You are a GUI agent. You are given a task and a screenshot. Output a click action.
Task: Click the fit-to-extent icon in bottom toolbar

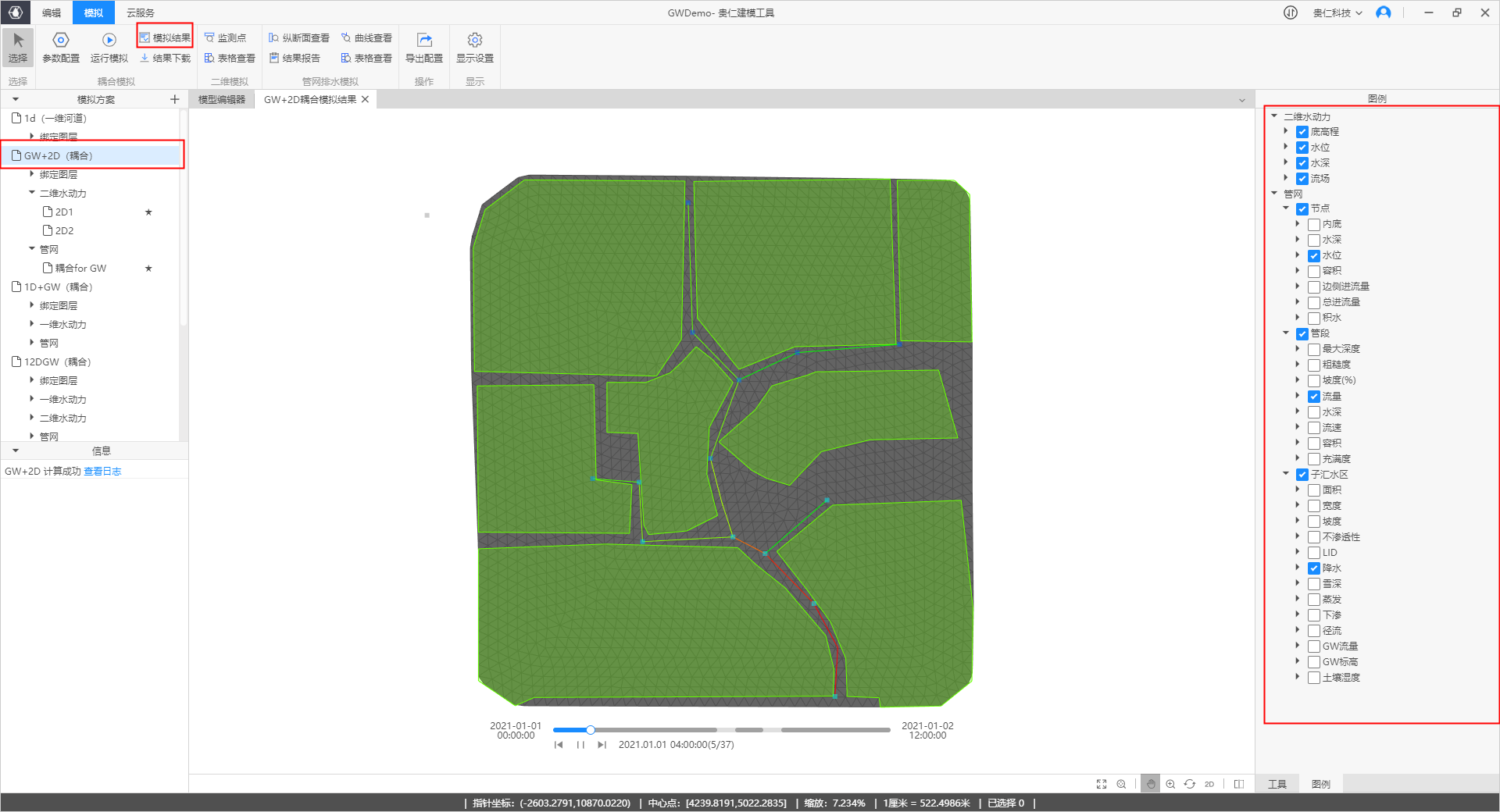pyautogui.click(x=1102, y=784)
